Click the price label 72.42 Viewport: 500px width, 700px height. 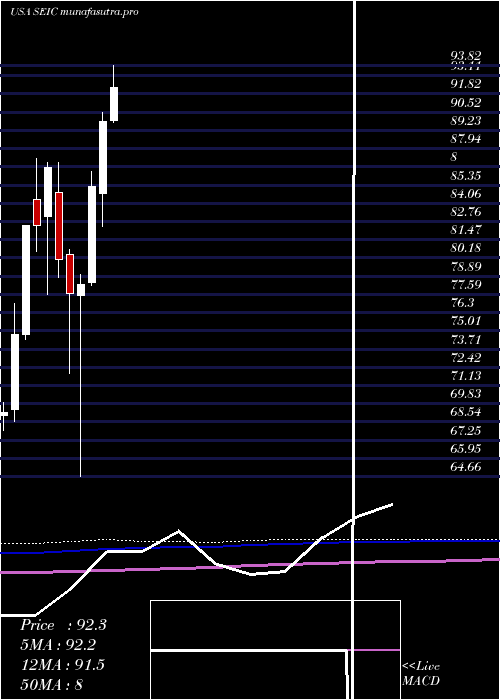[466, 358]
